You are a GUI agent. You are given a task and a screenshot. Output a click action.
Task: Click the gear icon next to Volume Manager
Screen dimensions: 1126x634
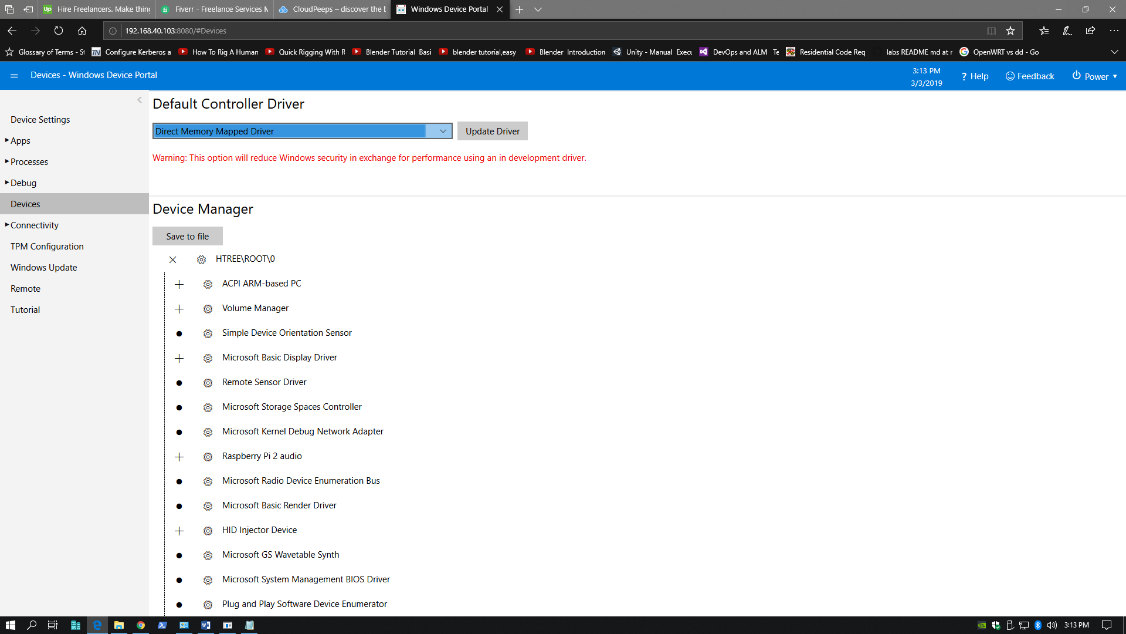[208, 309]
